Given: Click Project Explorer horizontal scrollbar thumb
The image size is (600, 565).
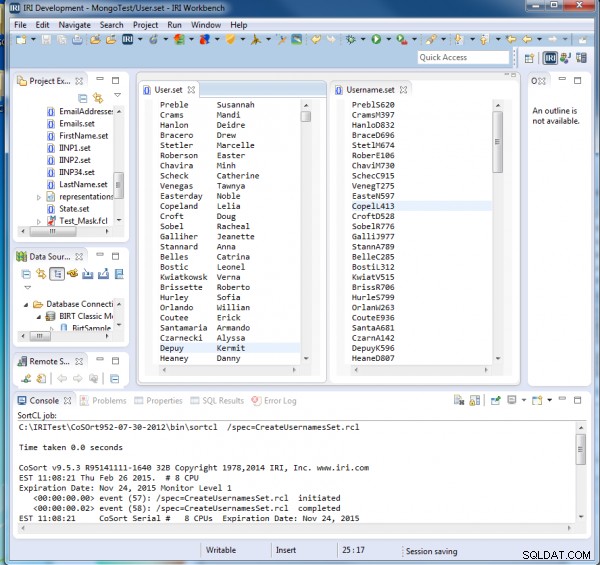Looking at the screenshot, I should (x=53, y=231).
